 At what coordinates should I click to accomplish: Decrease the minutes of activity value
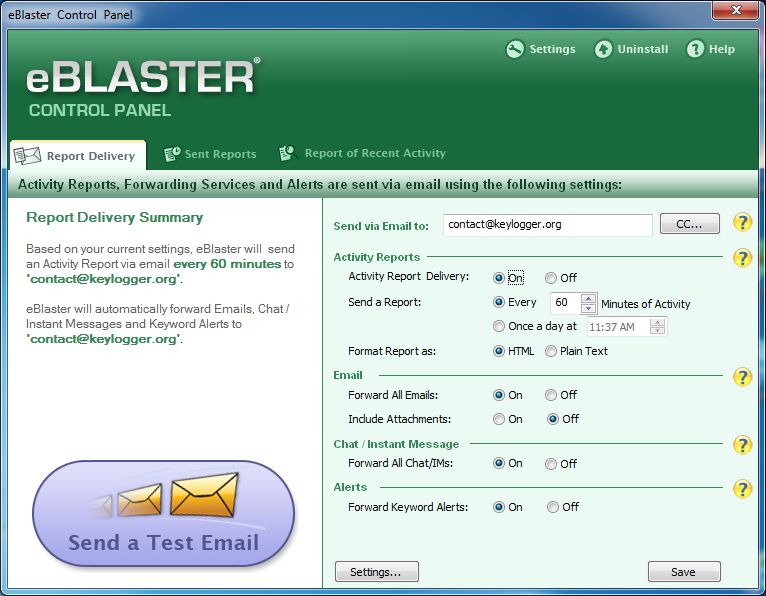(x=589, y=308)
